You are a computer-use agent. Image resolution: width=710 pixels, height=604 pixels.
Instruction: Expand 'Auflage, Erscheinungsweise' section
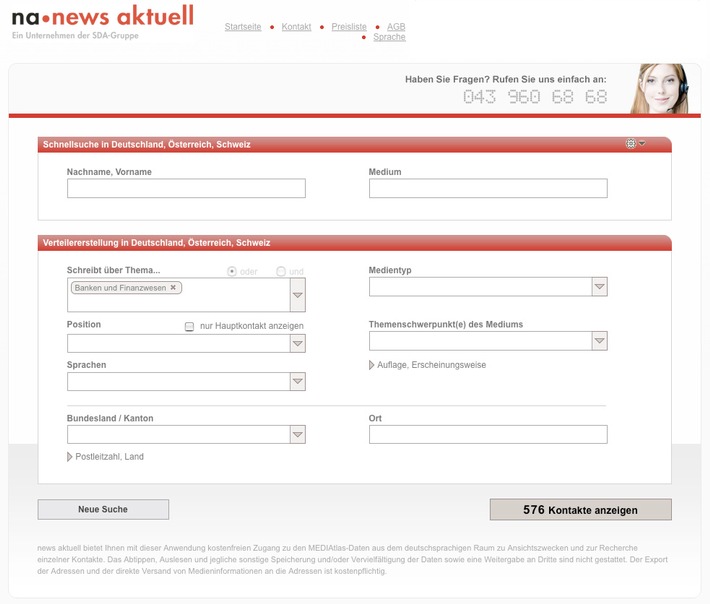tap(373, 365)
